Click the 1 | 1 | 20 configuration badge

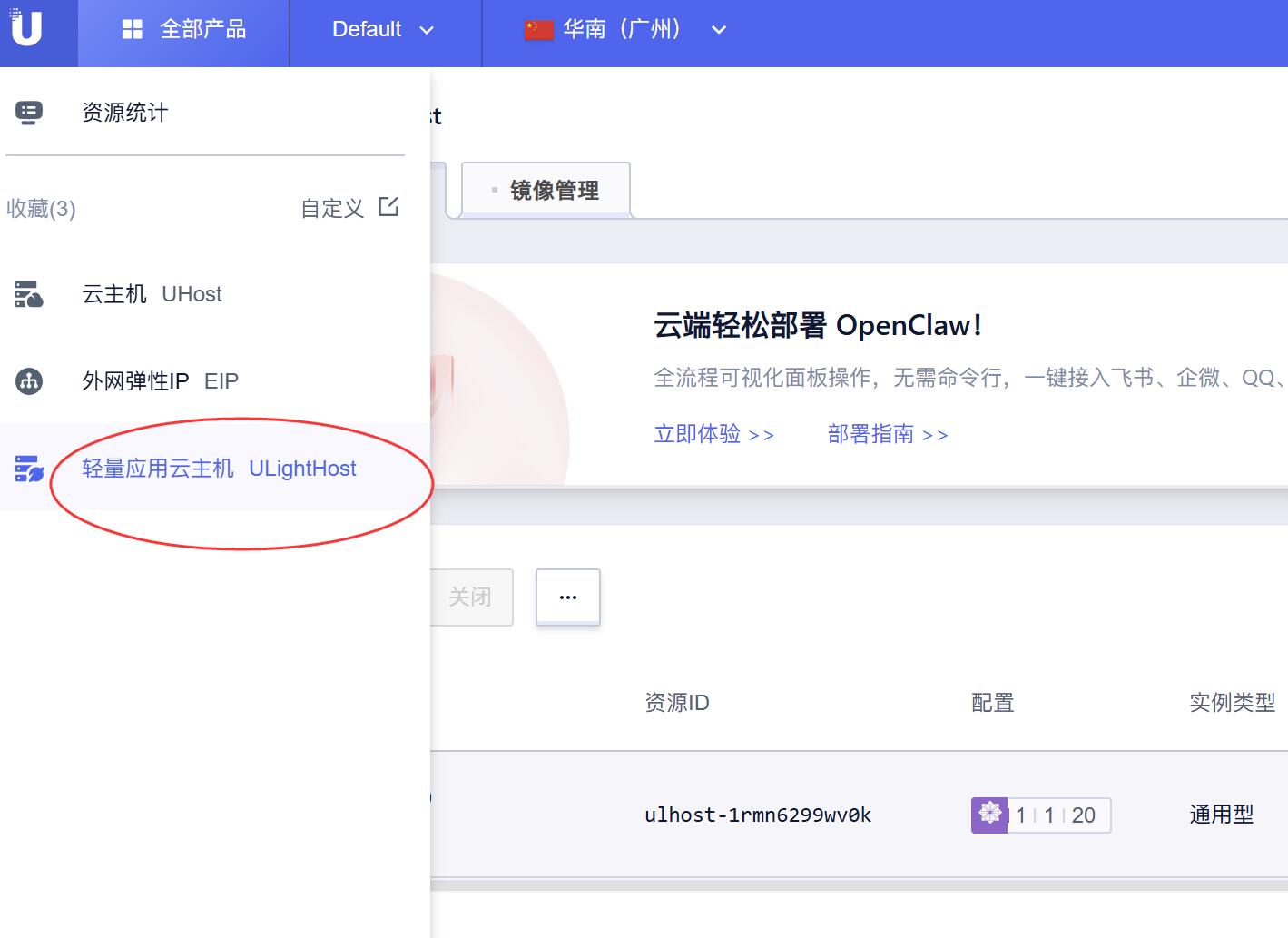[x=1041, y=815]
